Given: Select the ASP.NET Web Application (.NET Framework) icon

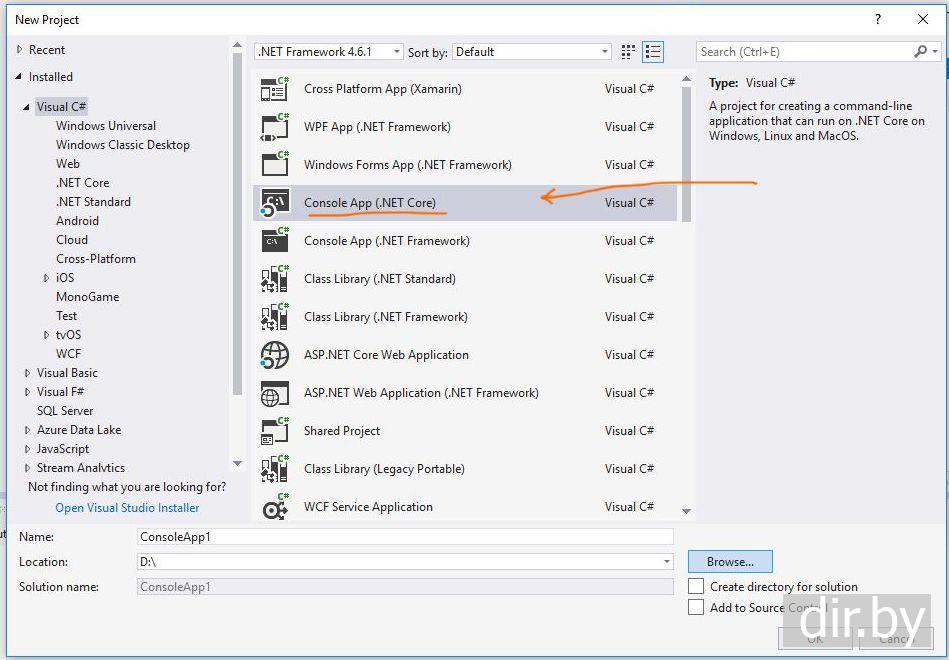Looking at the screenshot, I should coord(275,393).
